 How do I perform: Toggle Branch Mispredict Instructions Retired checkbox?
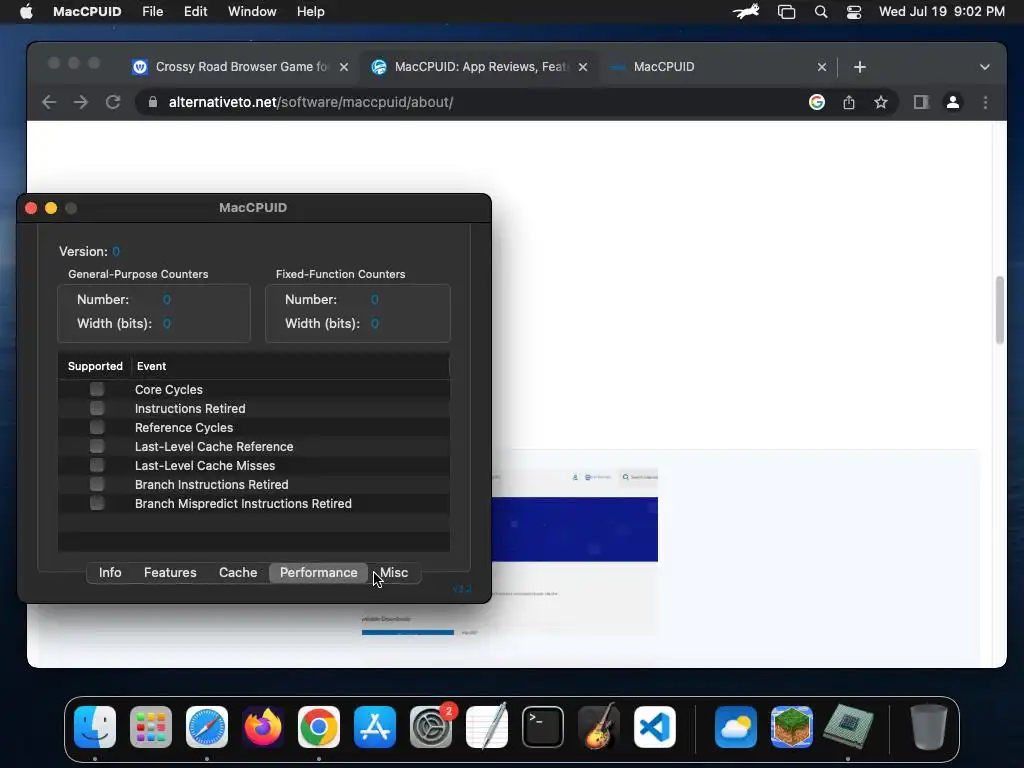pos(97,503)
